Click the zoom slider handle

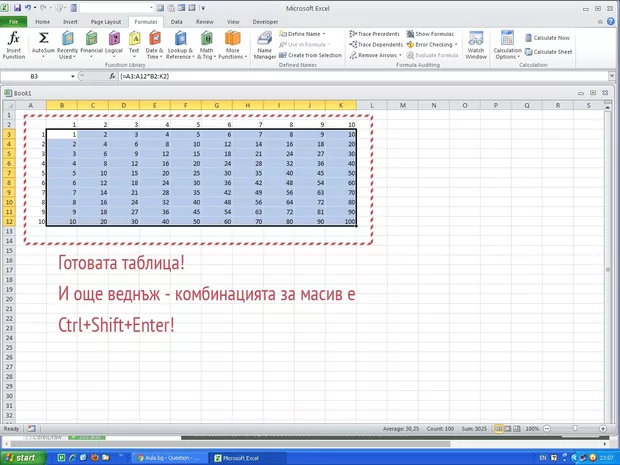[x=575, y=429]
